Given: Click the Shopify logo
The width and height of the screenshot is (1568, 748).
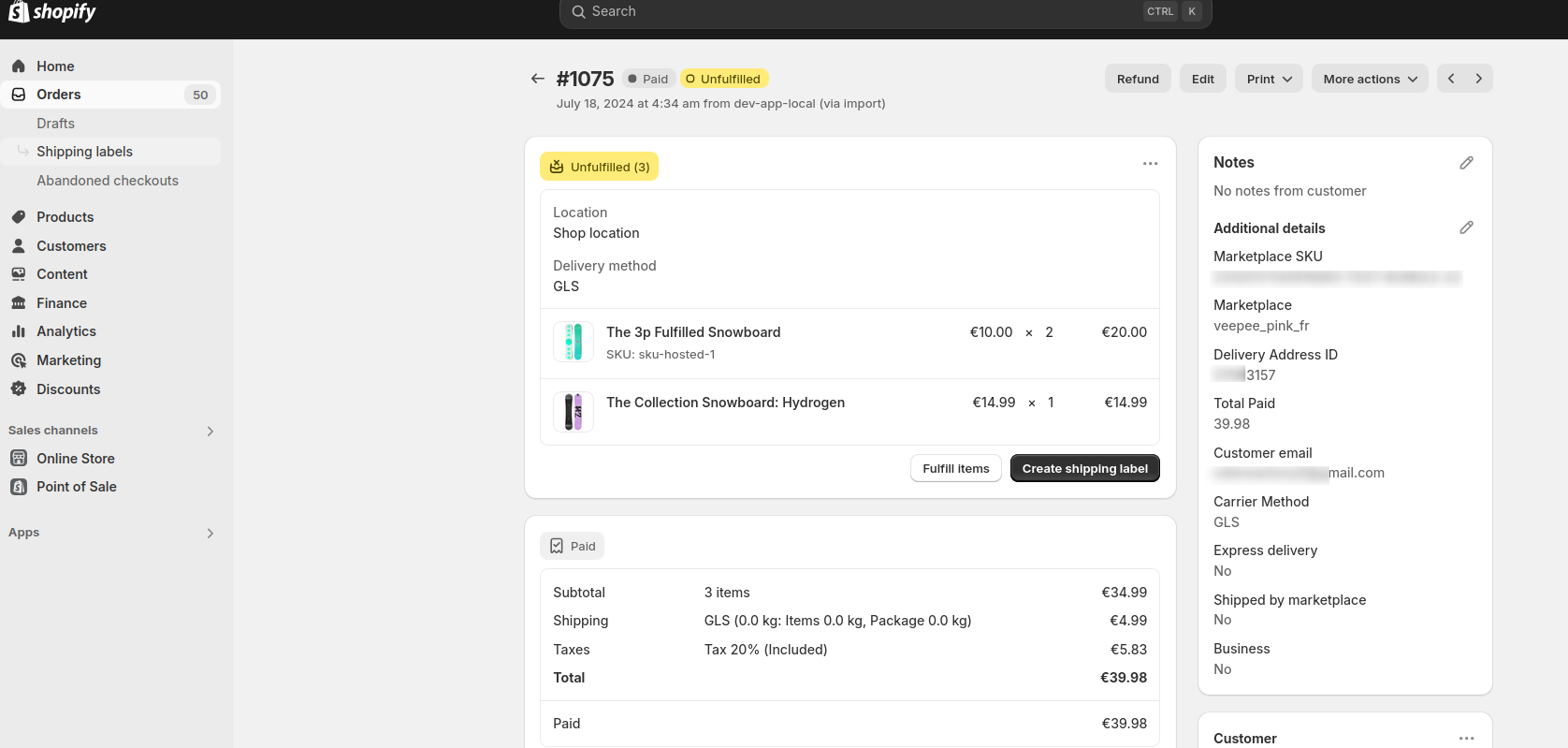Looking at the screenshot, I should coord(52,12).
